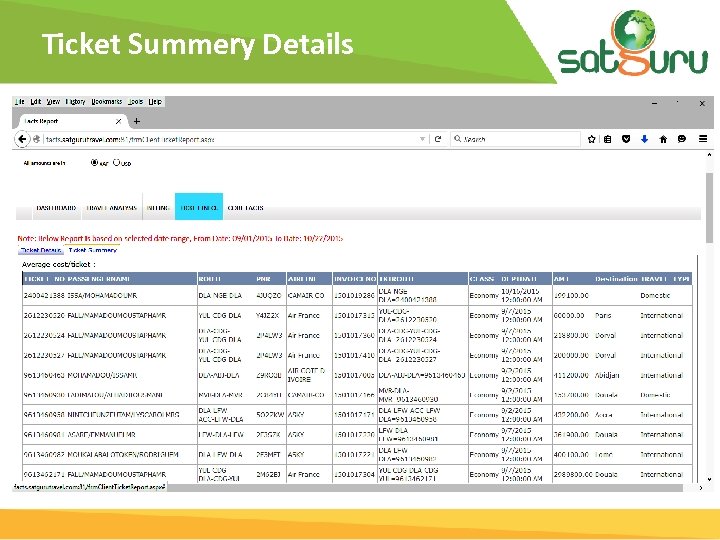Viewport: 720px width, 540px height.
Task: Open the bookmarks list icon
Action: [x=608, y=139]
